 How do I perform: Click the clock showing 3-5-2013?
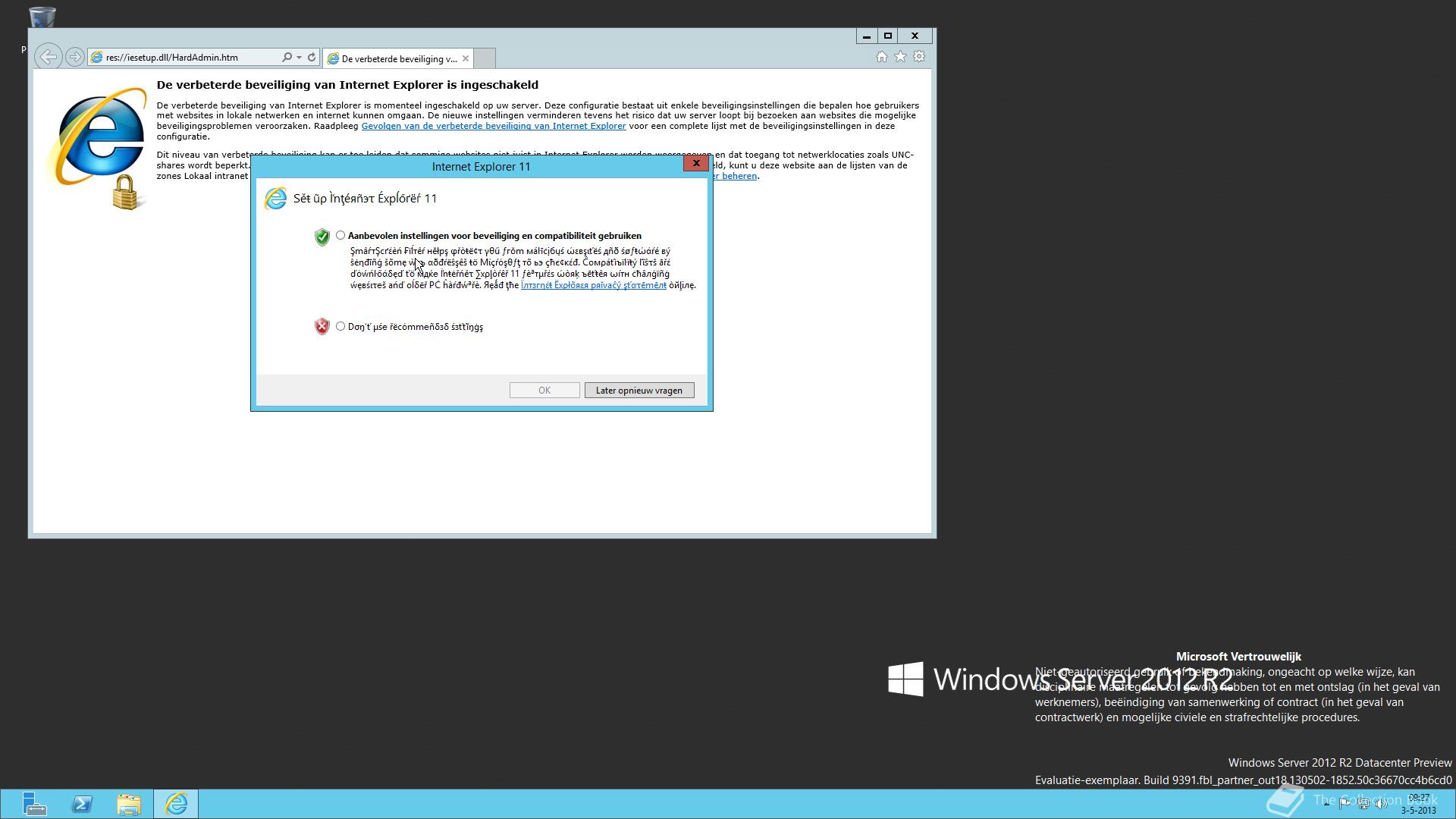[1418, 805]
